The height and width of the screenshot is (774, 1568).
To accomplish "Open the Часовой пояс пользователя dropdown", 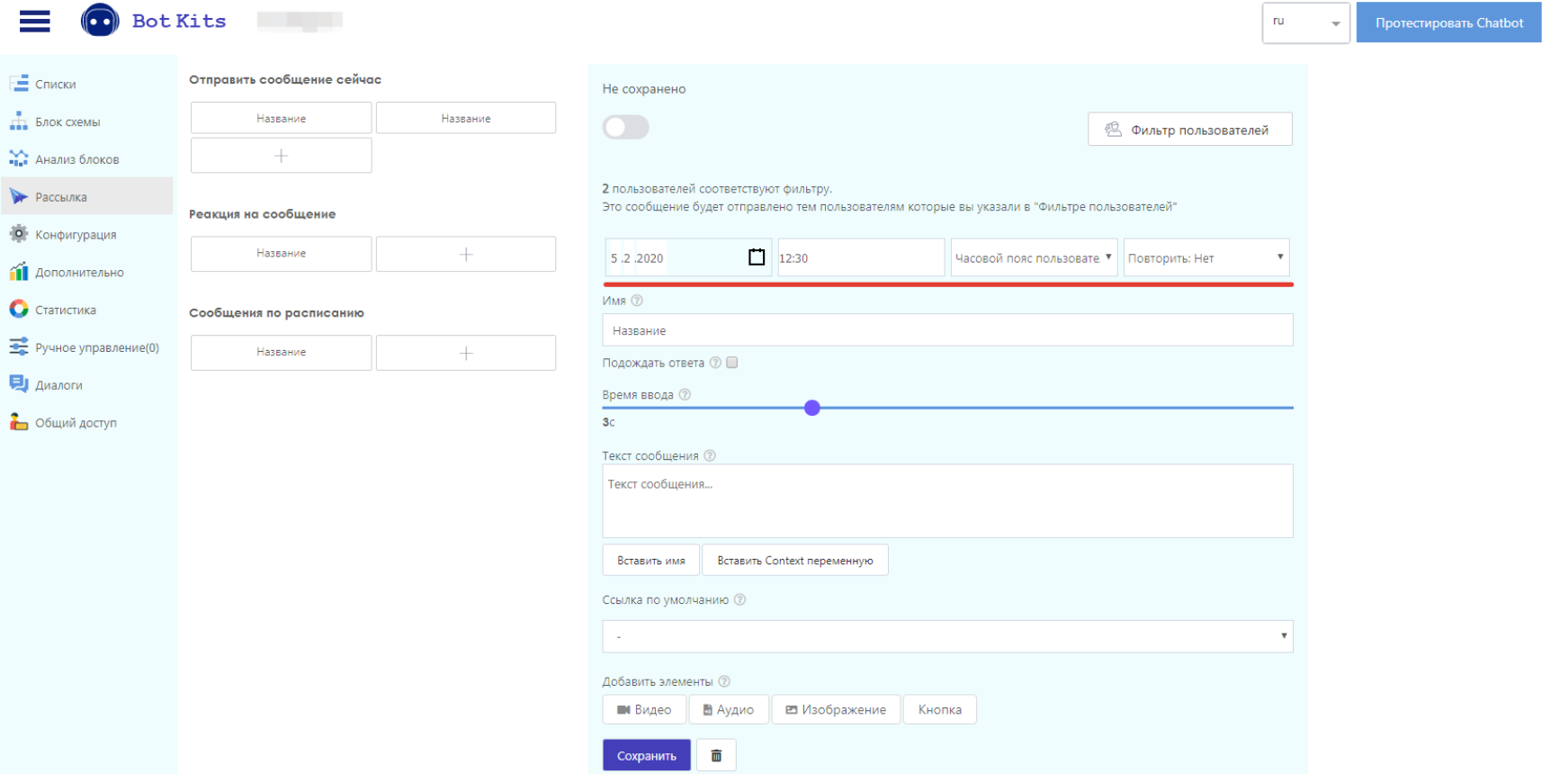I will (1034, 257).
